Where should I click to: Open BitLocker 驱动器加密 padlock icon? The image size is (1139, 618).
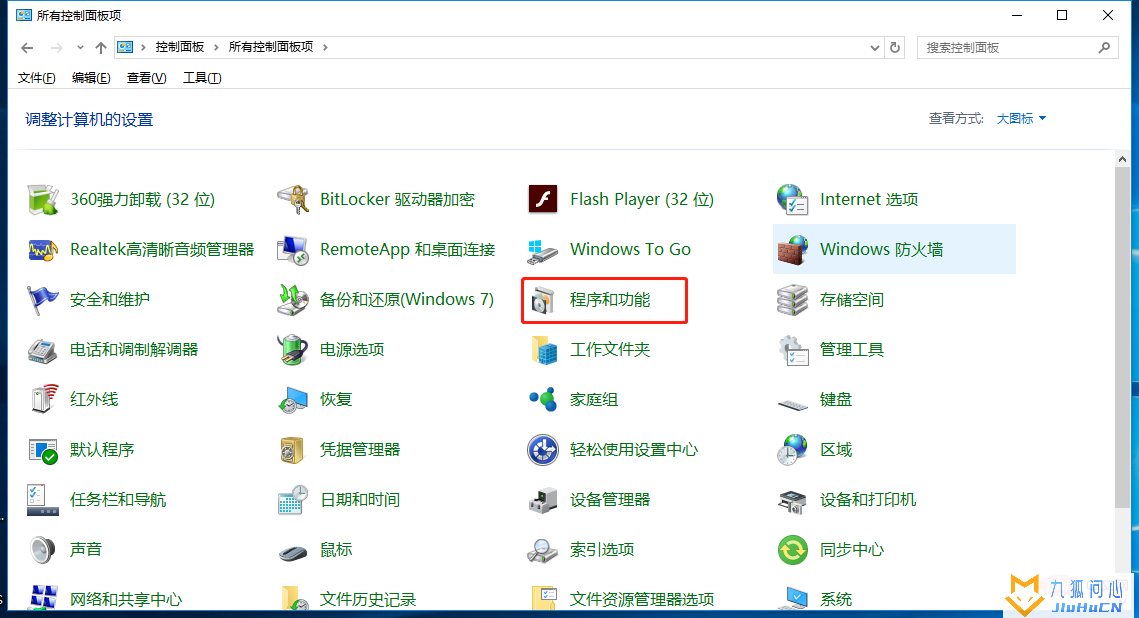[x=293, y=200]
